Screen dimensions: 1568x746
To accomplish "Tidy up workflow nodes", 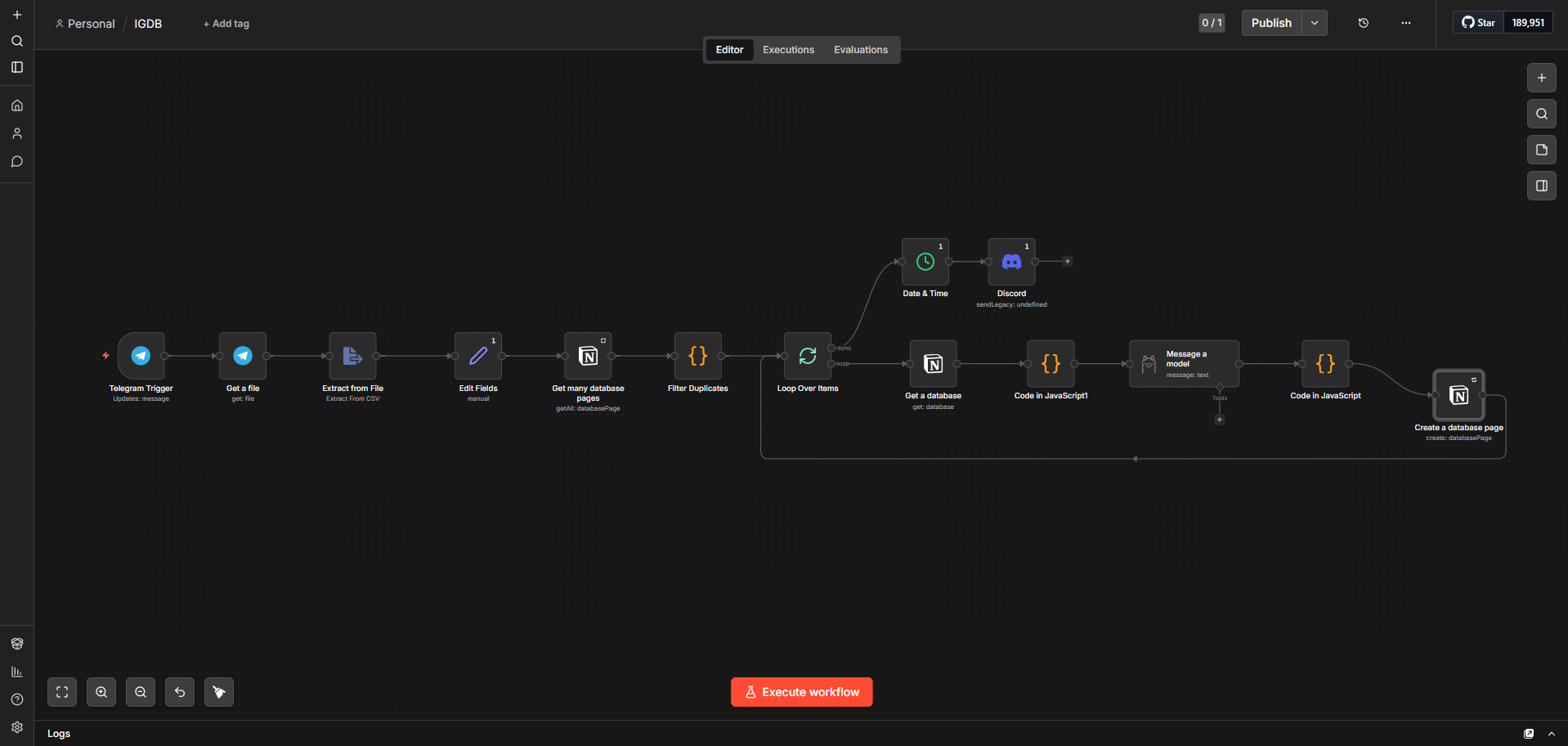I will 219,692.
